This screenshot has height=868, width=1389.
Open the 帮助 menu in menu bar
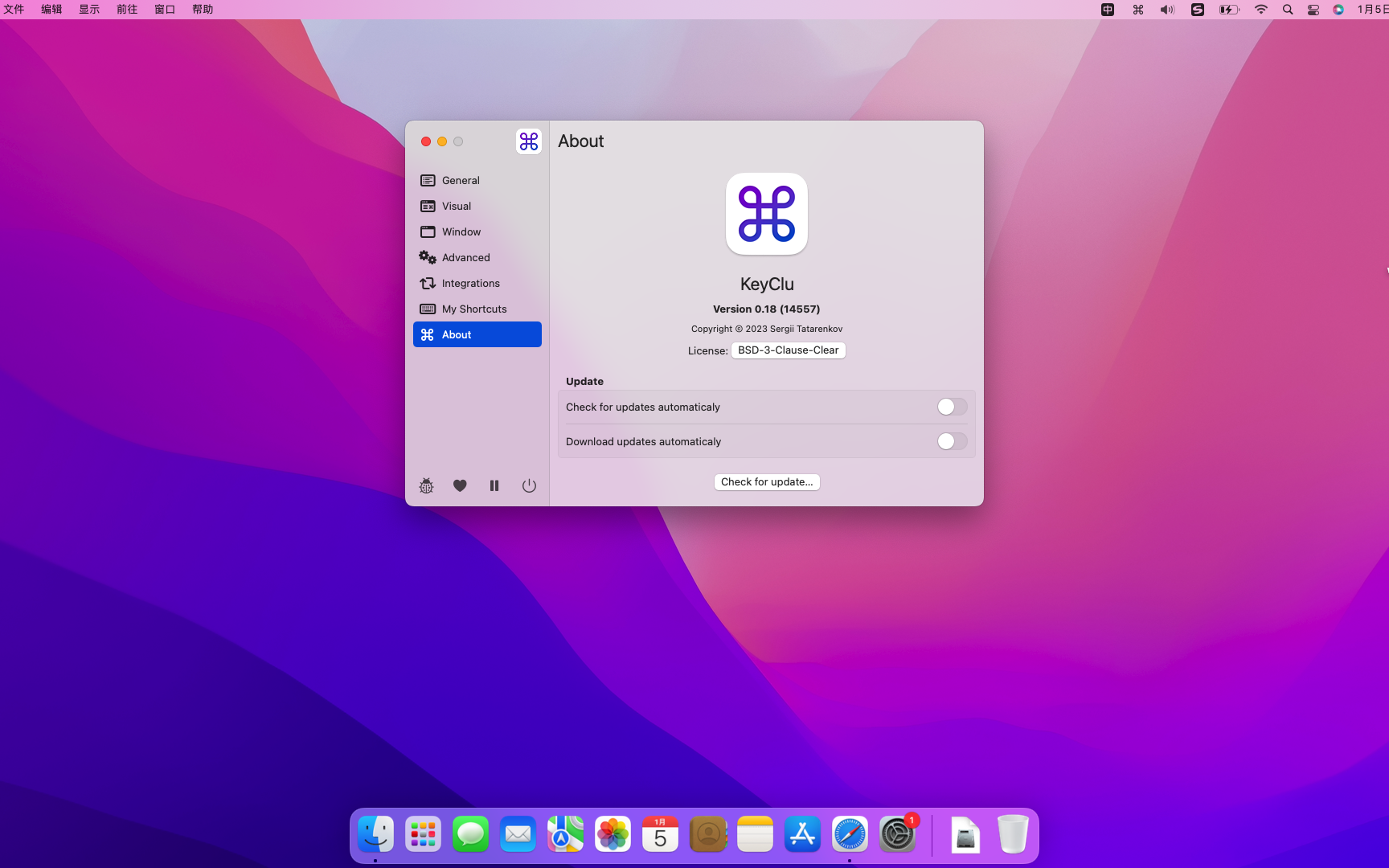pos(203,10)
